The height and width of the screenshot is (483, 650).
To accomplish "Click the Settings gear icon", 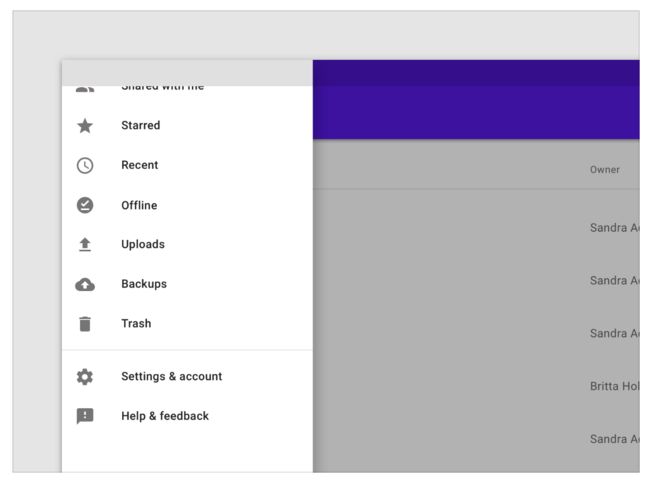I will tap(85, 377).
